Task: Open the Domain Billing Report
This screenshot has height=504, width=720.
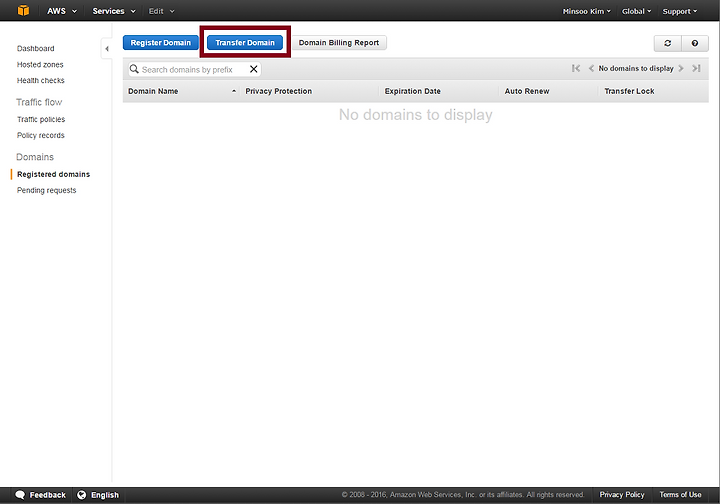Action: click(x=339, y=43)
